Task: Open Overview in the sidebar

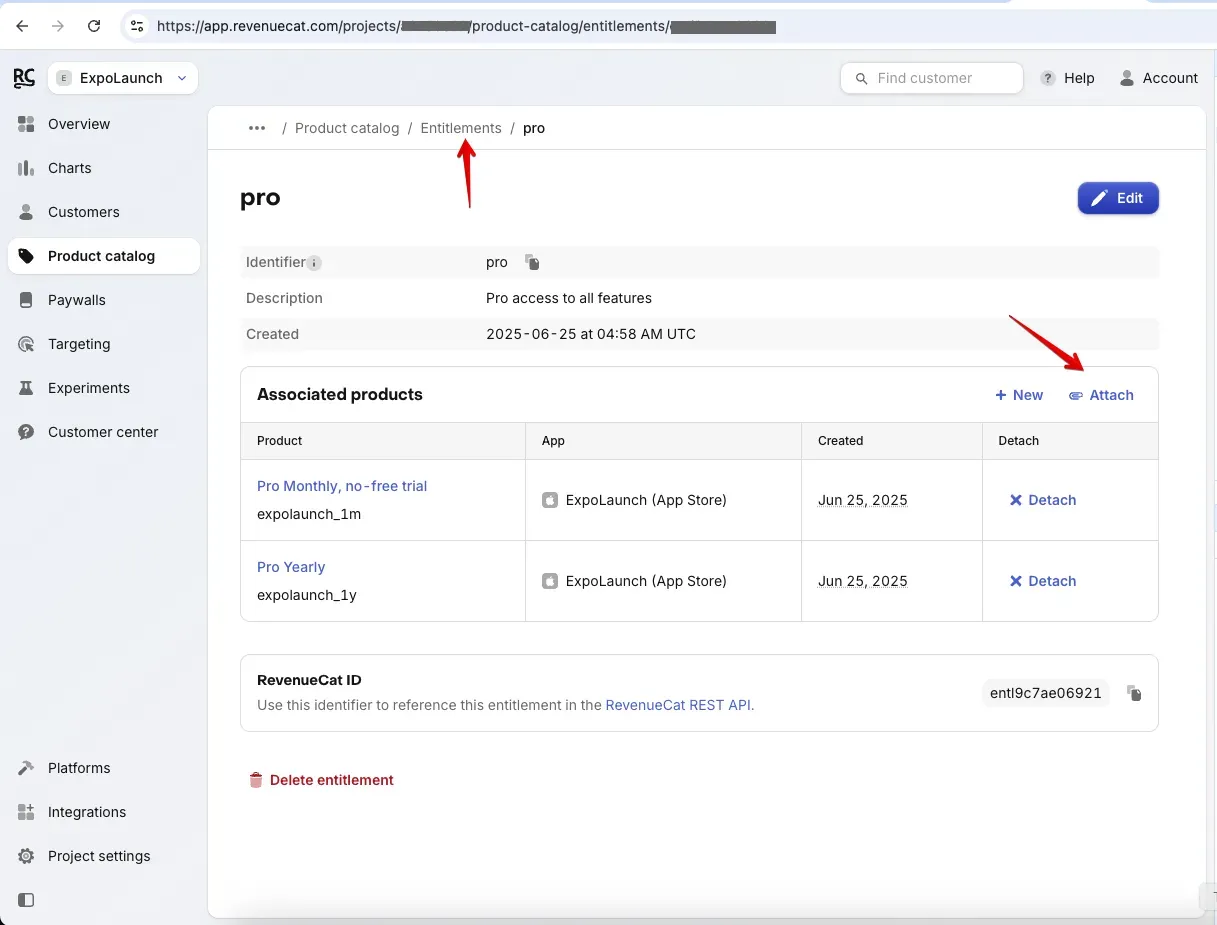Action: (x=104, y=124)
